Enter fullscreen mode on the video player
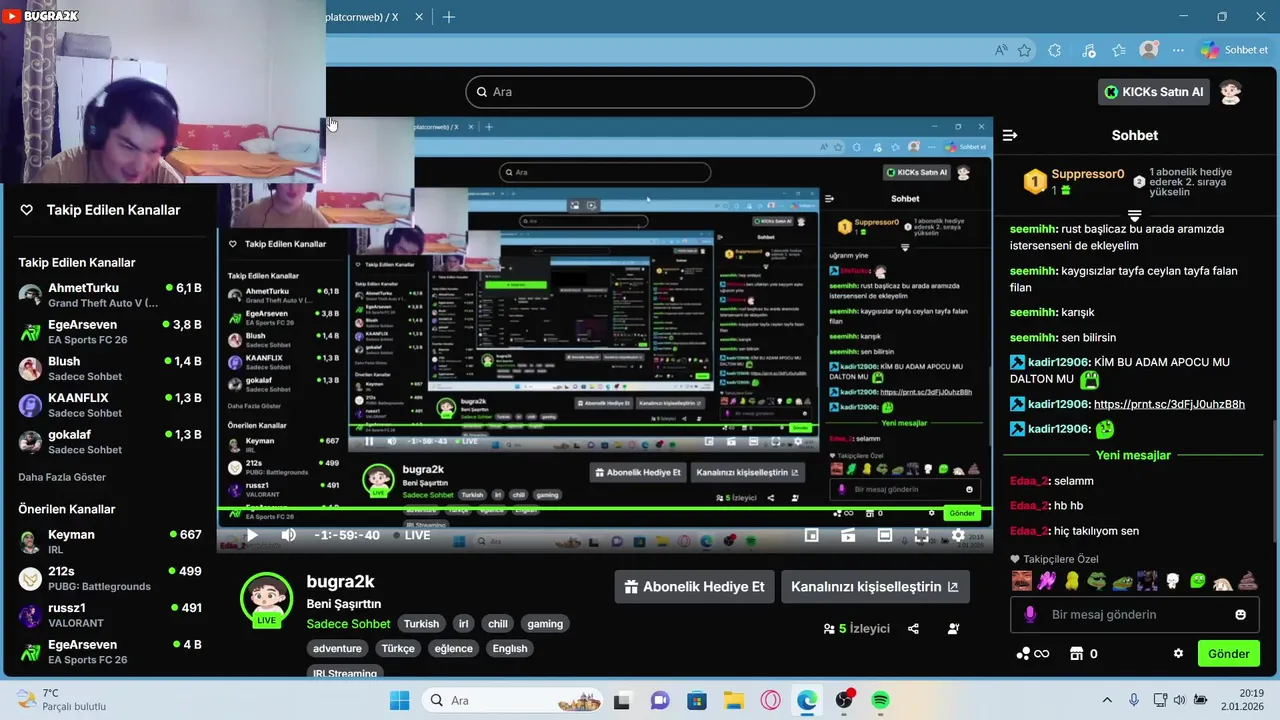This screenshot has width=1280, height=720. click(922, 535)
